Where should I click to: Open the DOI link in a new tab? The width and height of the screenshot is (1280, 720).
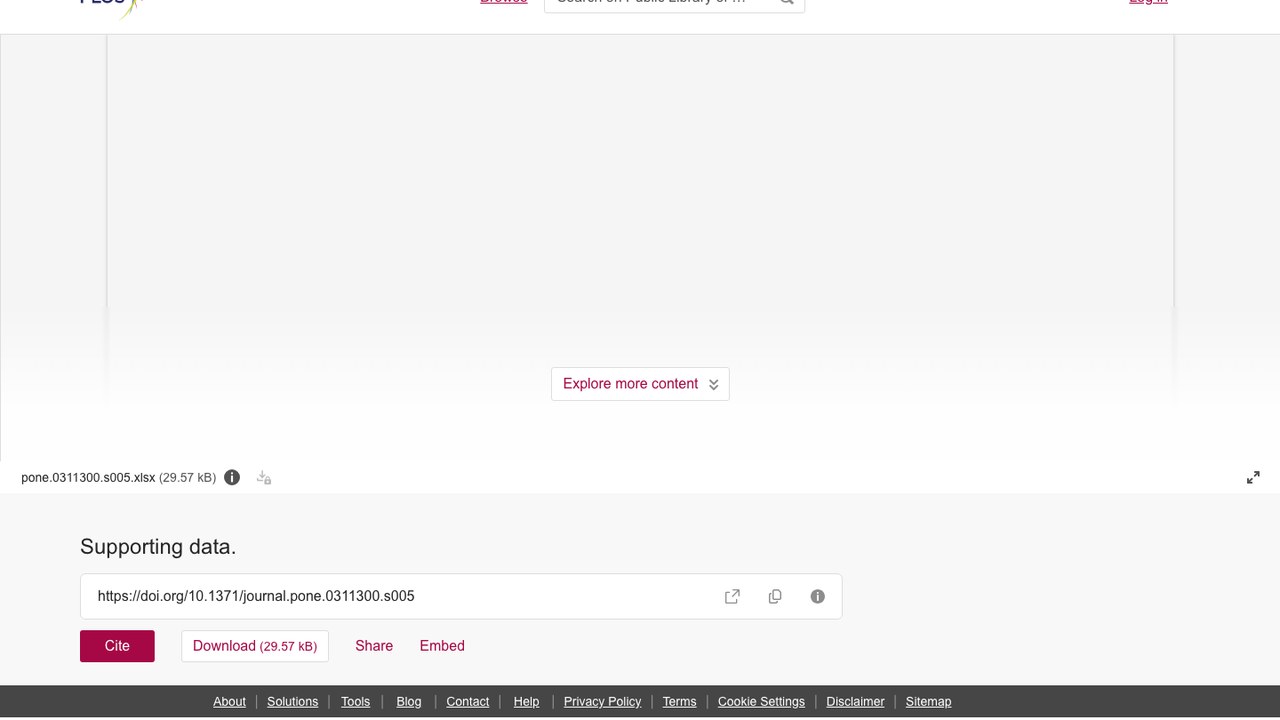[732, 596]
